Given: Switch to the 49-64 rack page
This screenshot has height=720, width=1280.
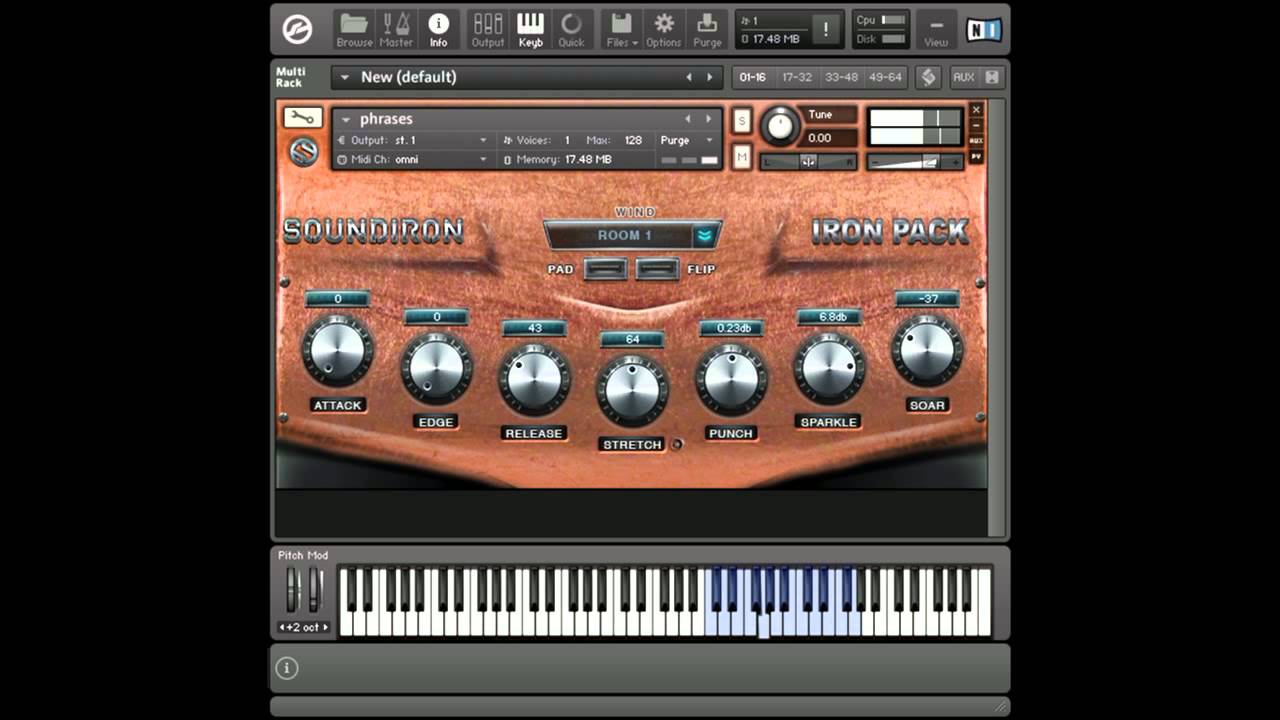Looking at the screenshot, I should [x=885, y=77].
